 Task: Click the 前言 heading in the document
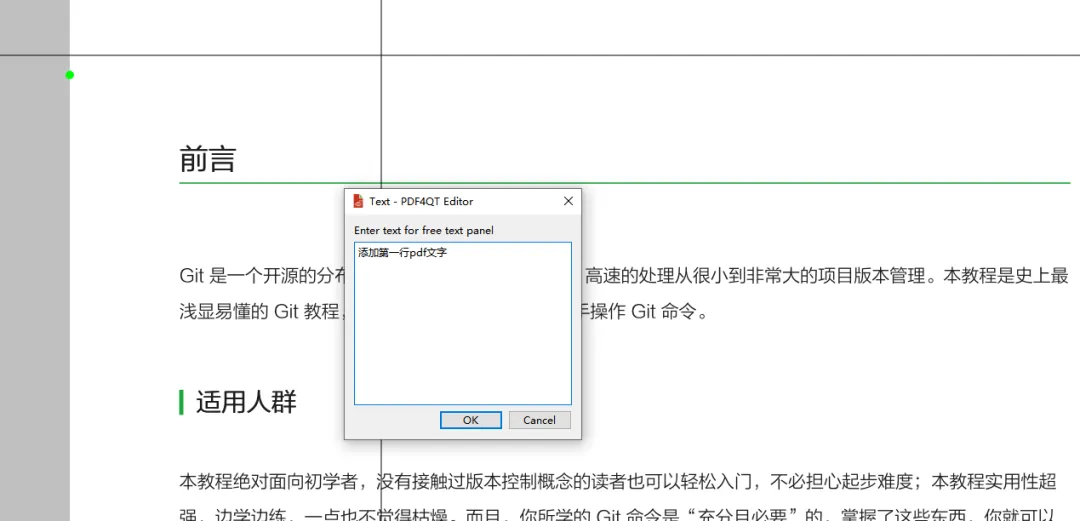208,159
